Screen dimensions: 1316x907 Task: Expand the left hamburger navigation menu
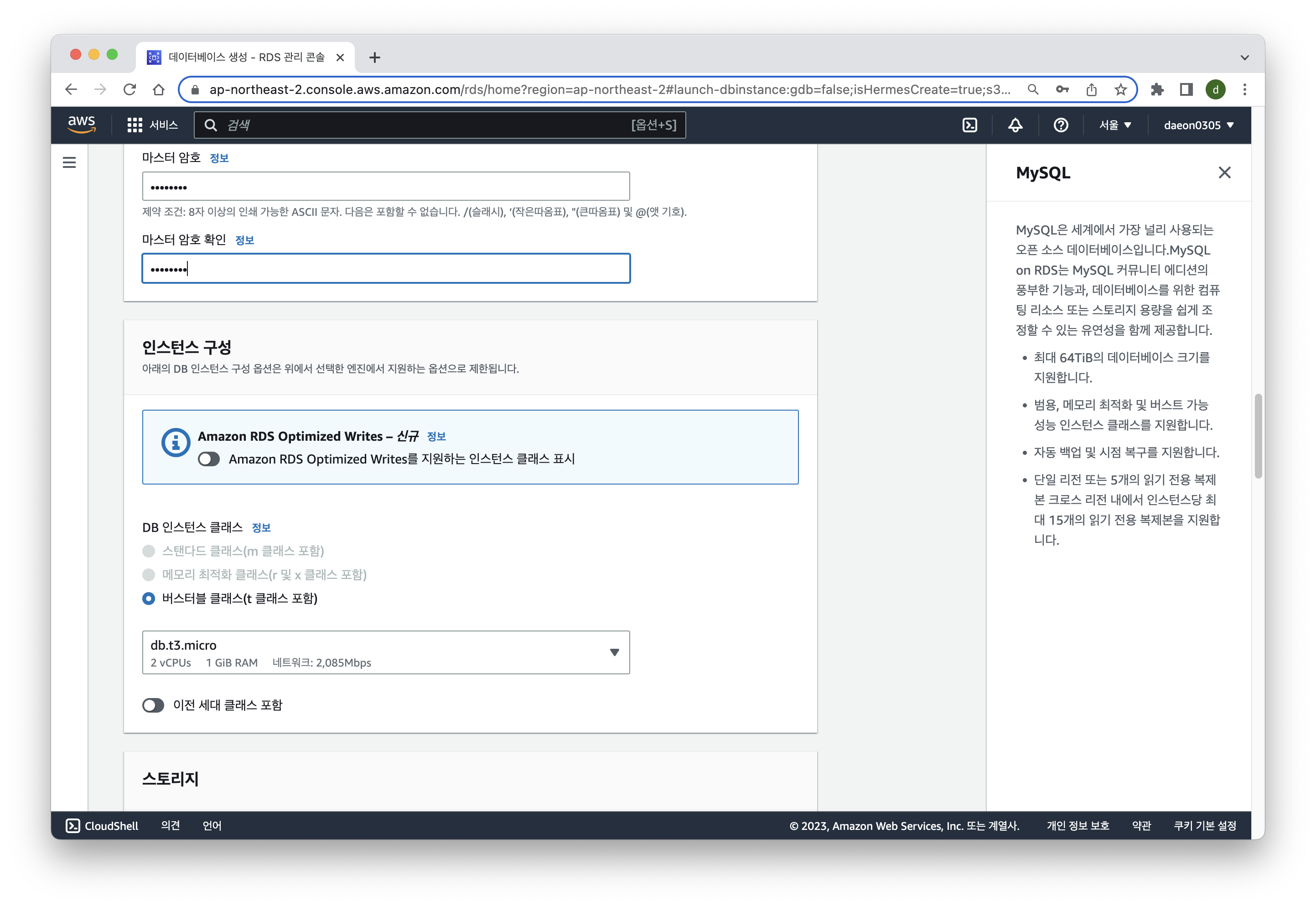coord(69,162)
